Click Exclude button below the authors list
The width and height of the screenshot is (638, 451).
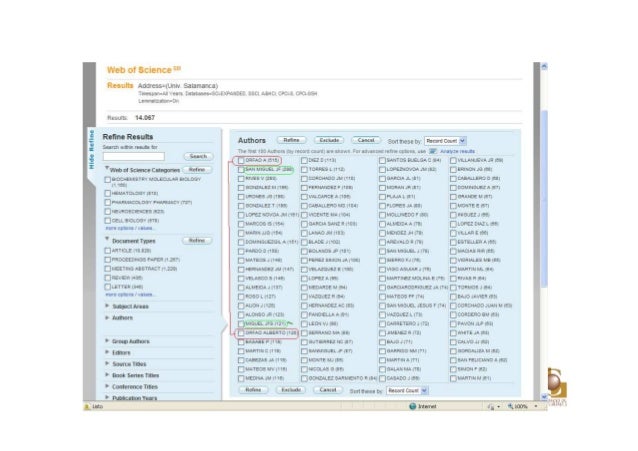(x=291, y=390)
